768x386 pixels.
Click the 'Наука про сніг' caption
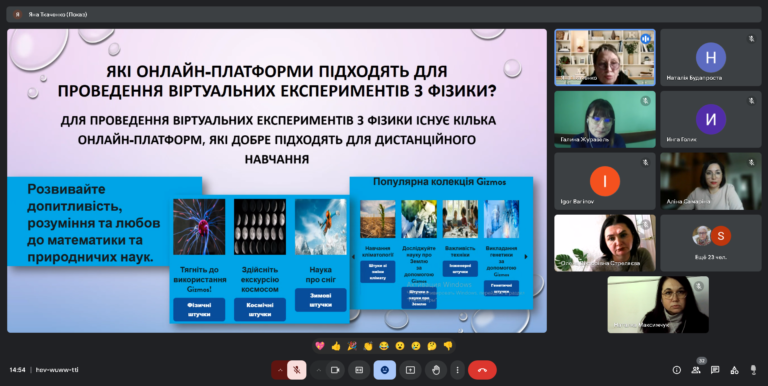click(320, 275)
